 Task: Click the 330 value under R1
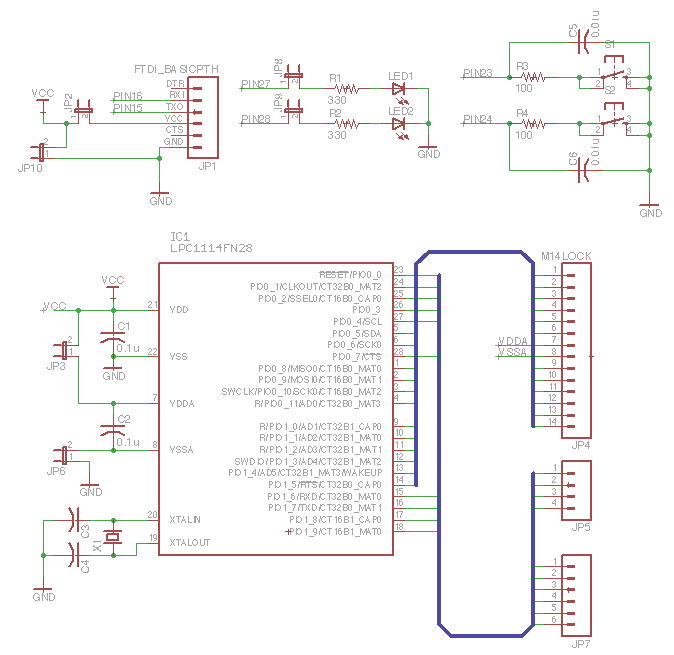337,101
